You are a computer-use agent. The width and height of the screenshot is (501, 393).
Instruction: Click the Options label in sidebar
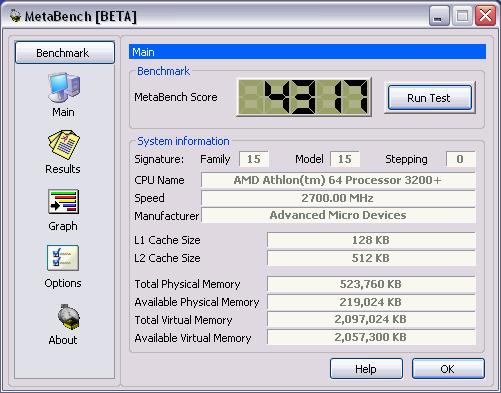[63, 283]
